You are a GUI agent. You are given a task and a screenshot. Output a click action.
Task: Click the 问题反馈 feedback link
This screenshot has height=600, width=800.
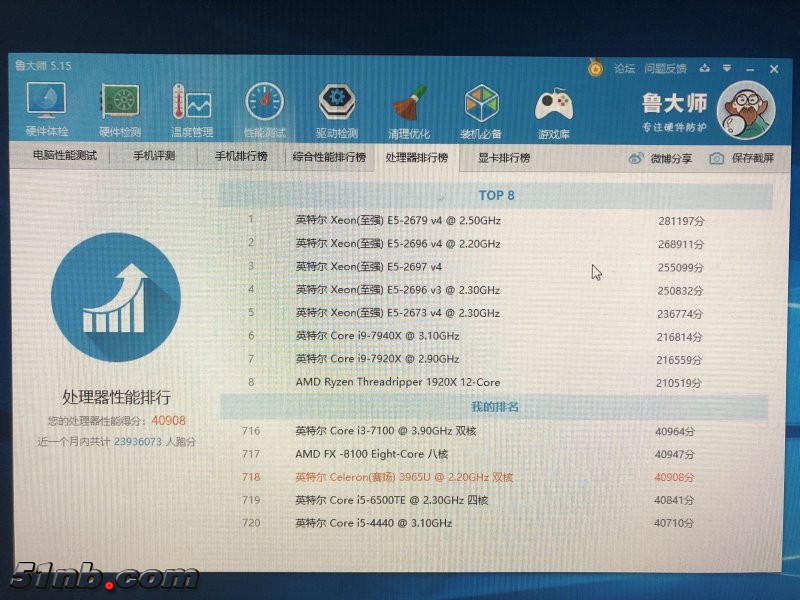[665, 68]
